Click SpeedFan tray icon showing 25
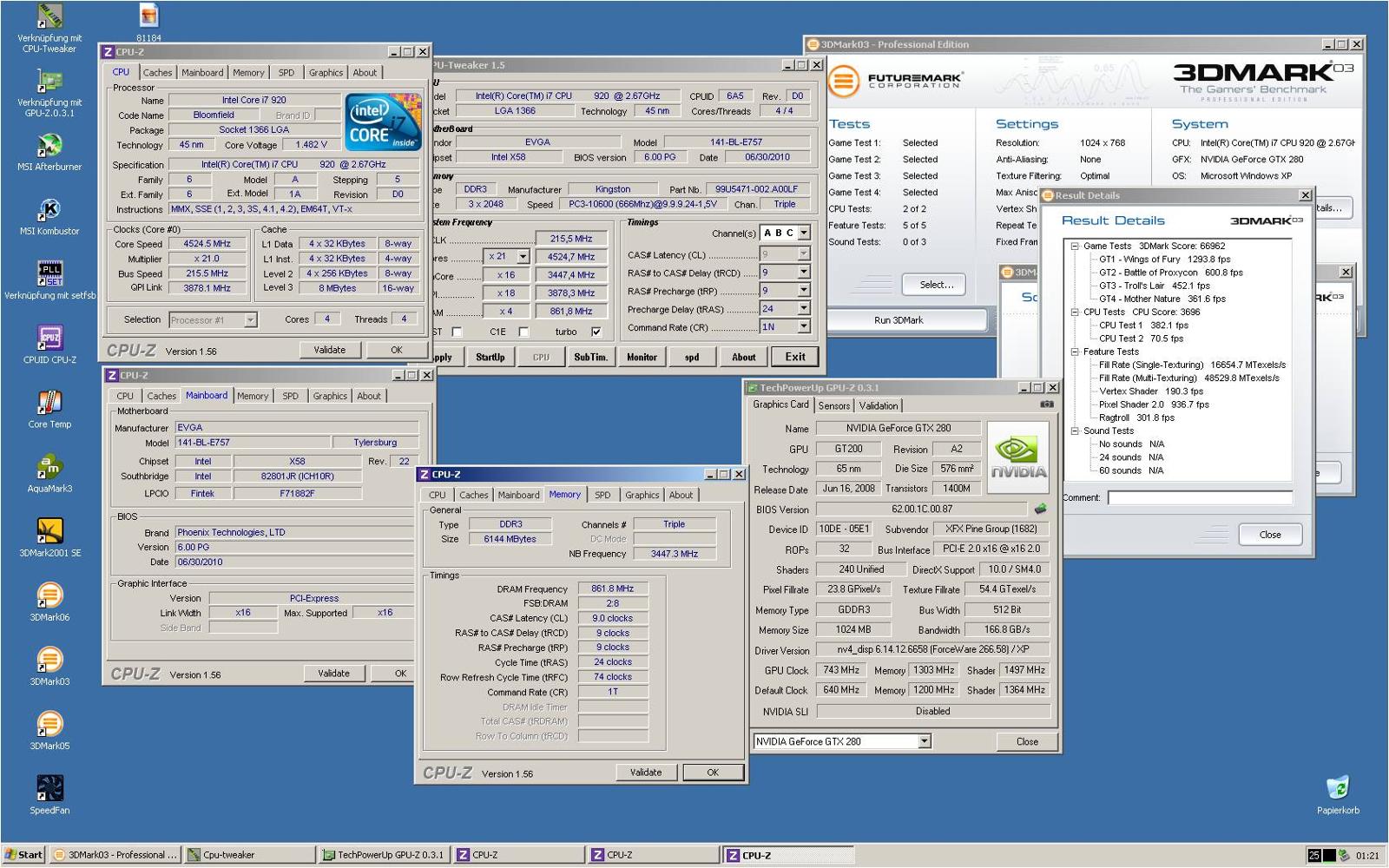1389x868 pixels. pyautogui.click(x=1314, y=855)
